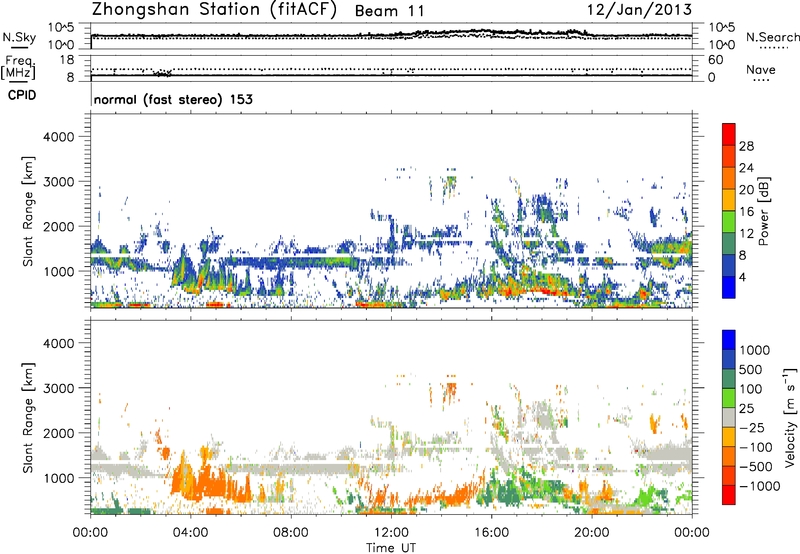Click the velocity colorbar tick label '1000'

coord(755,350)
